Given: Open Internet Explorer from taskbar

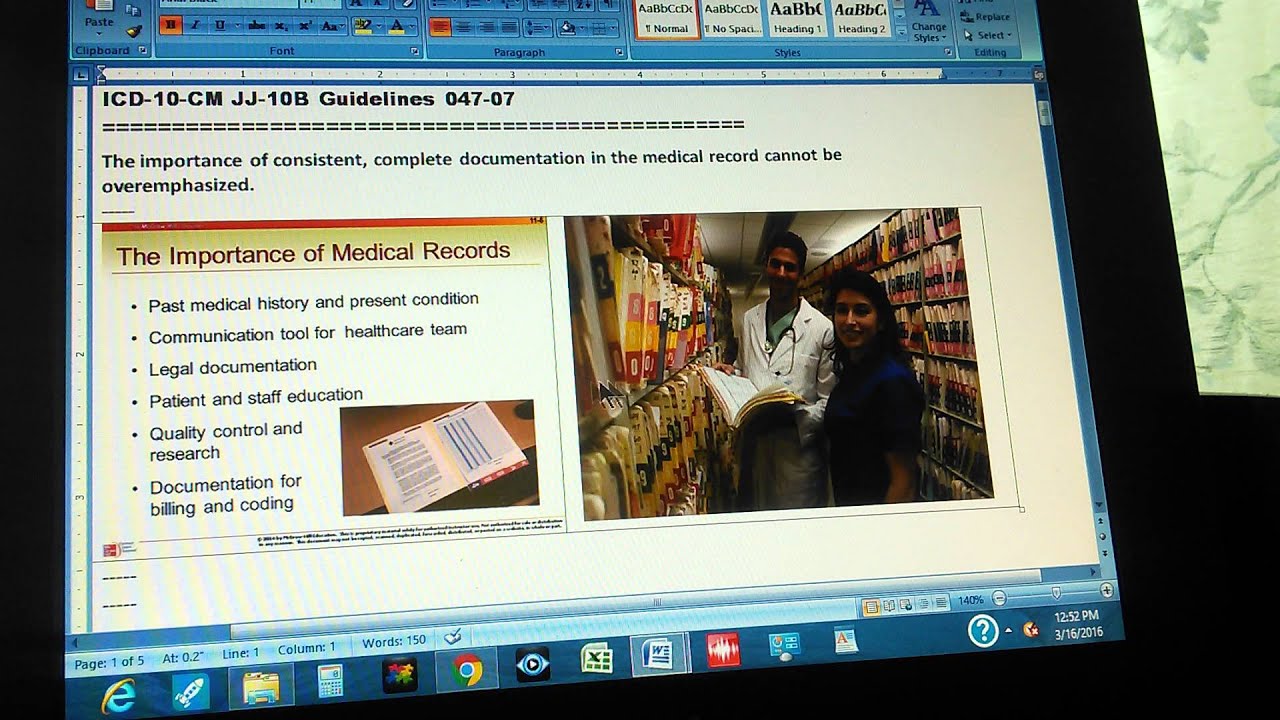Looking at the screenshot, I should (119, 697).
